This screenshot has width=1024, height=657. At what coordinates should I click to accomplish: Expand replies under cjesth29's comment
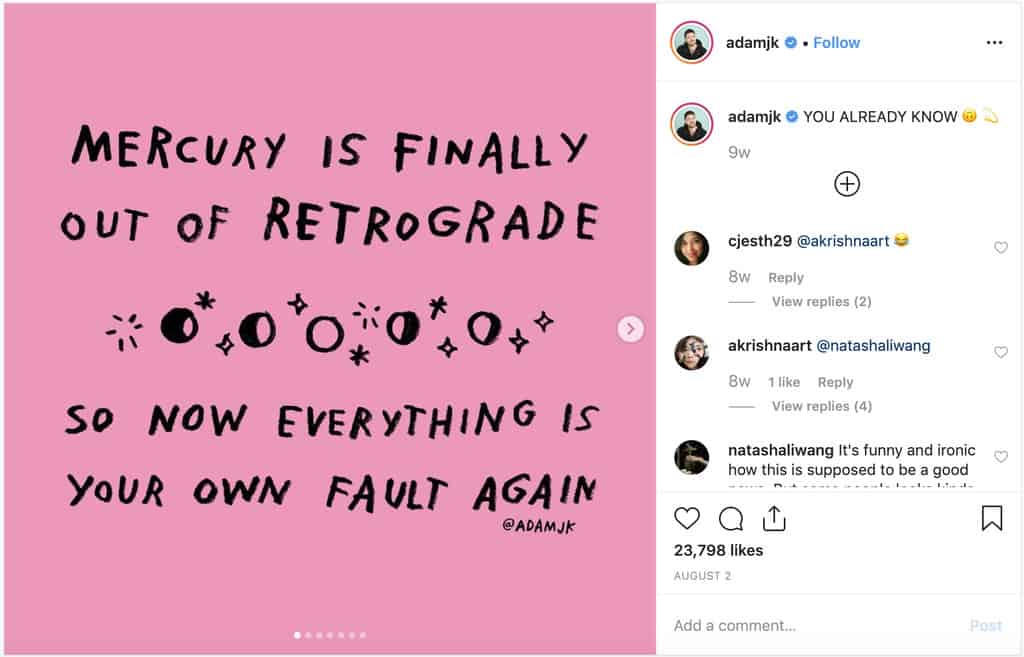click(820, 301)
